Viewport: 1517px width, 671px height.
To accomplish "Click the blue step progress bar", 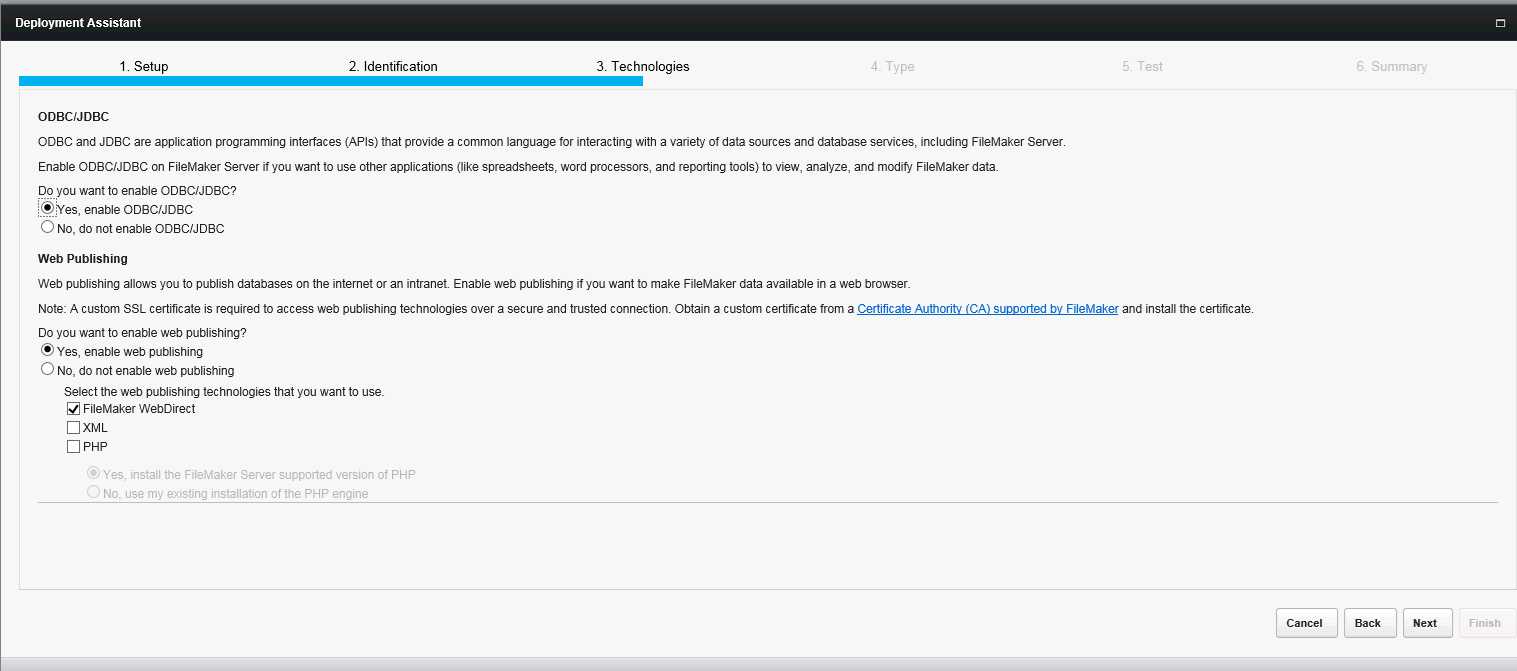I will tap(331, 81).
